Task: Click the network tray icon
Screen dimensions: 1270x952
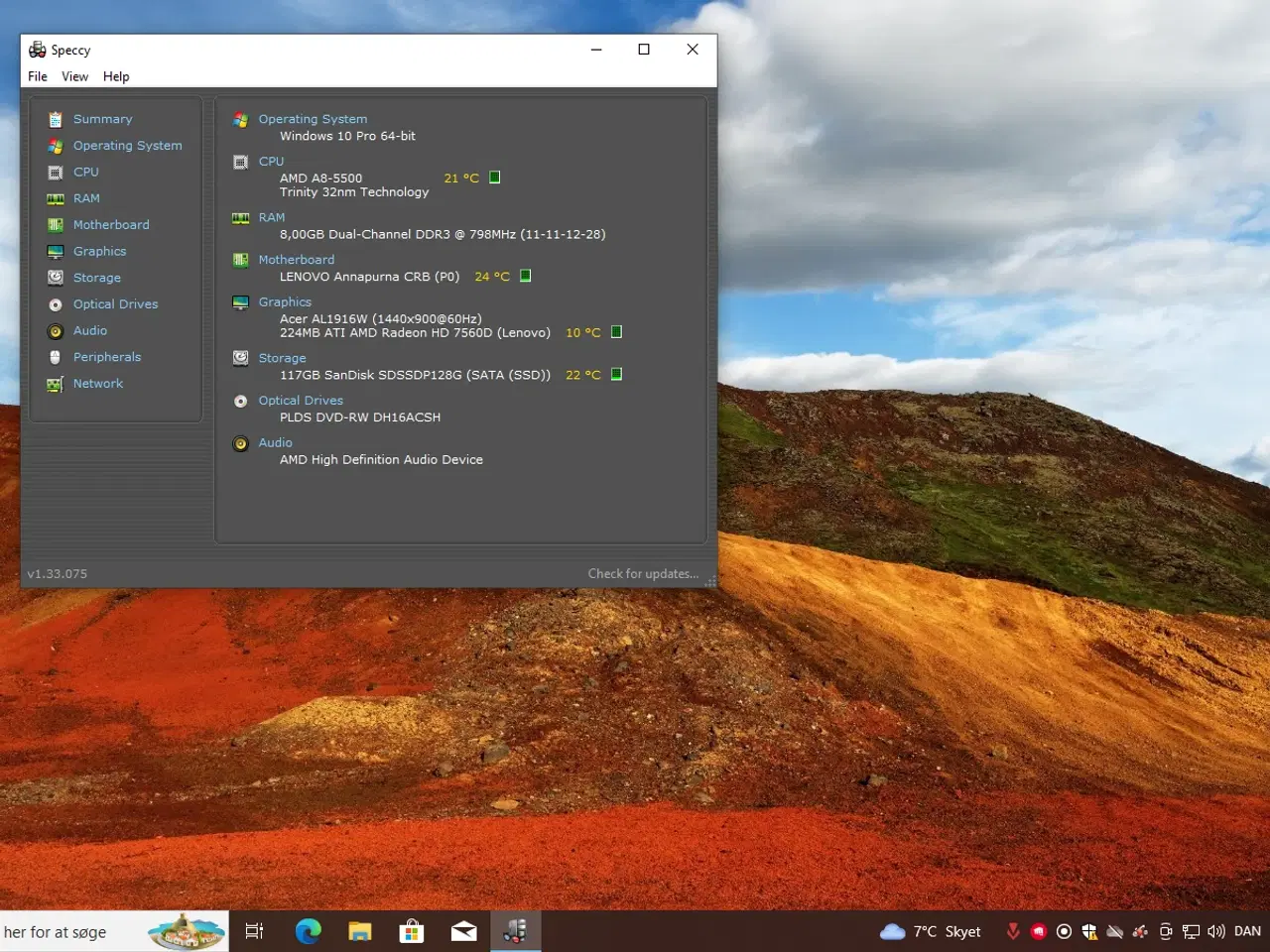Action: 1191,931
